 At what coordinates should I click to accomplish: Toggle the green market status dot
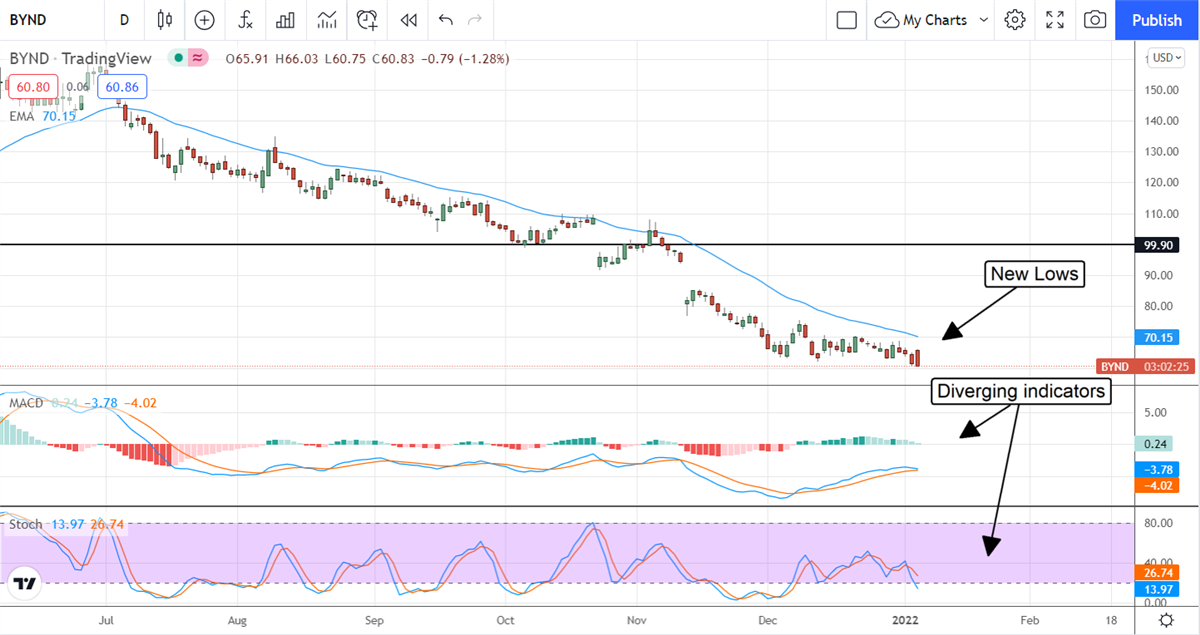click(x=178, y=59)
